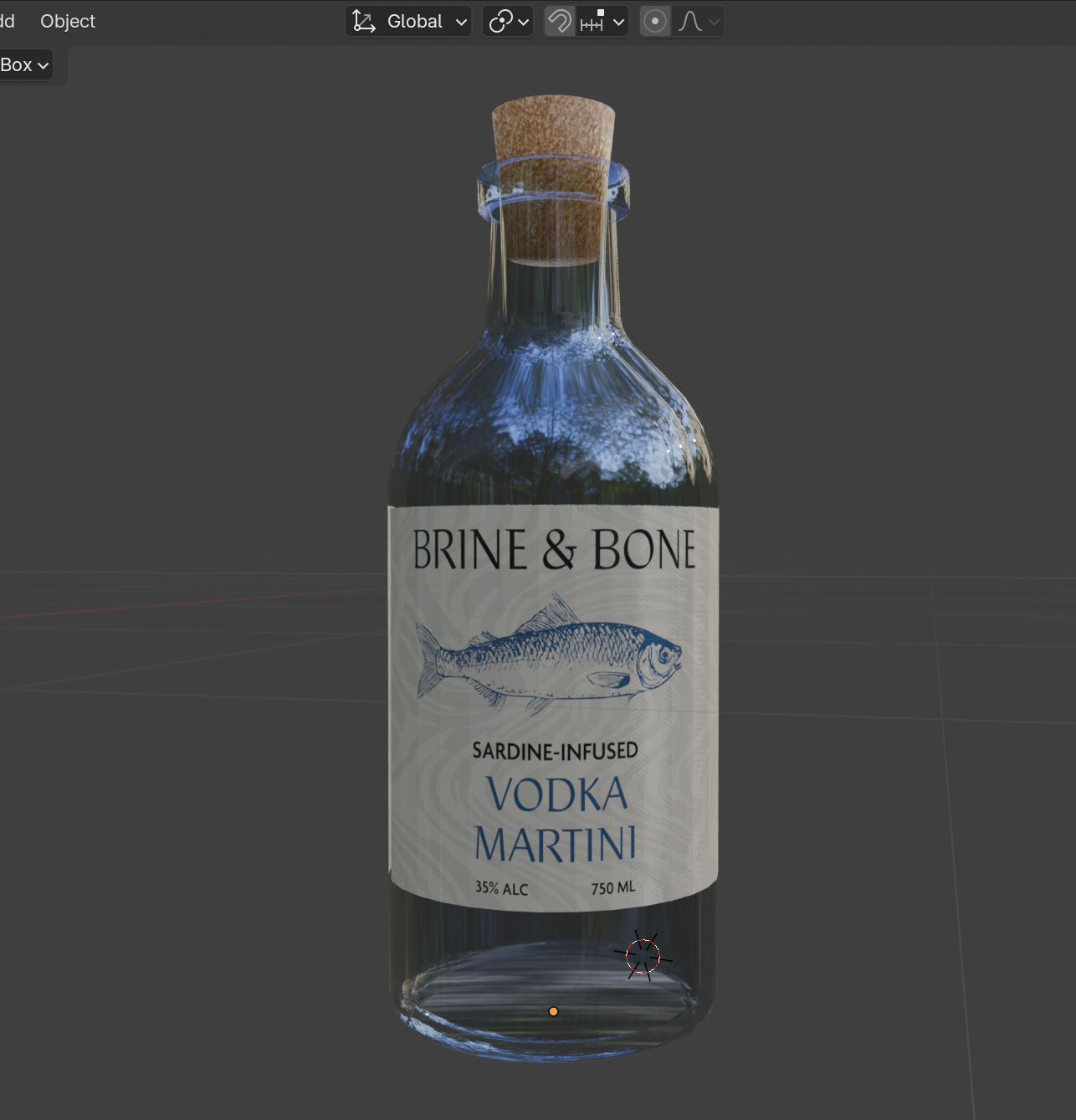Click the orange object origin dot
The width and height of the screenshot is (1076, 1120).
click(553, 1011)
